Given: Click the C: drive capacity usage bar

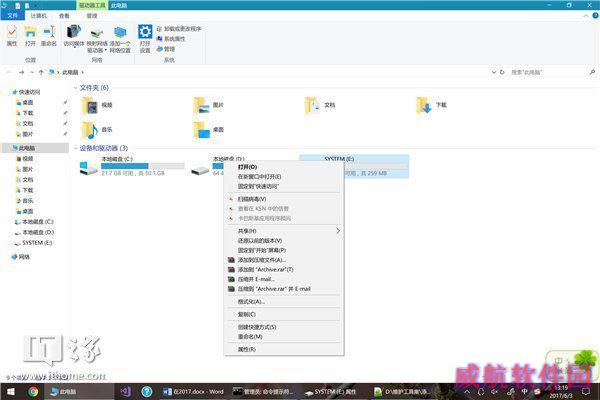Looking at the screenshot, I should tap(143, 166).
